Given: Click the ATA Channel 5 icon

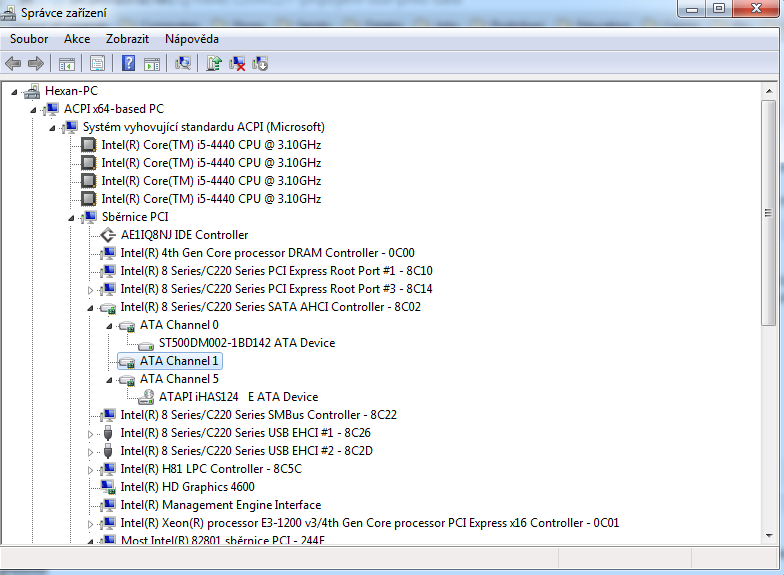Looking at the screenshot, I should point(127,380).
